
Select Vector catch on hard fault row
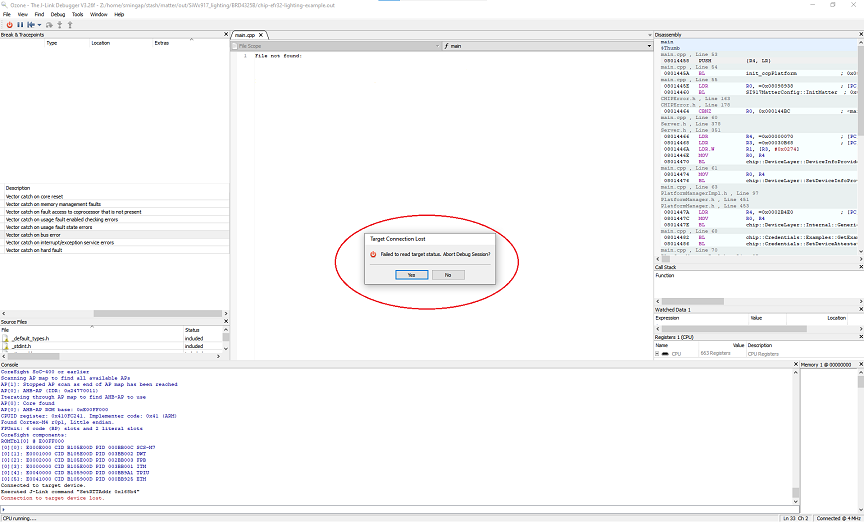tap(117, 250)
